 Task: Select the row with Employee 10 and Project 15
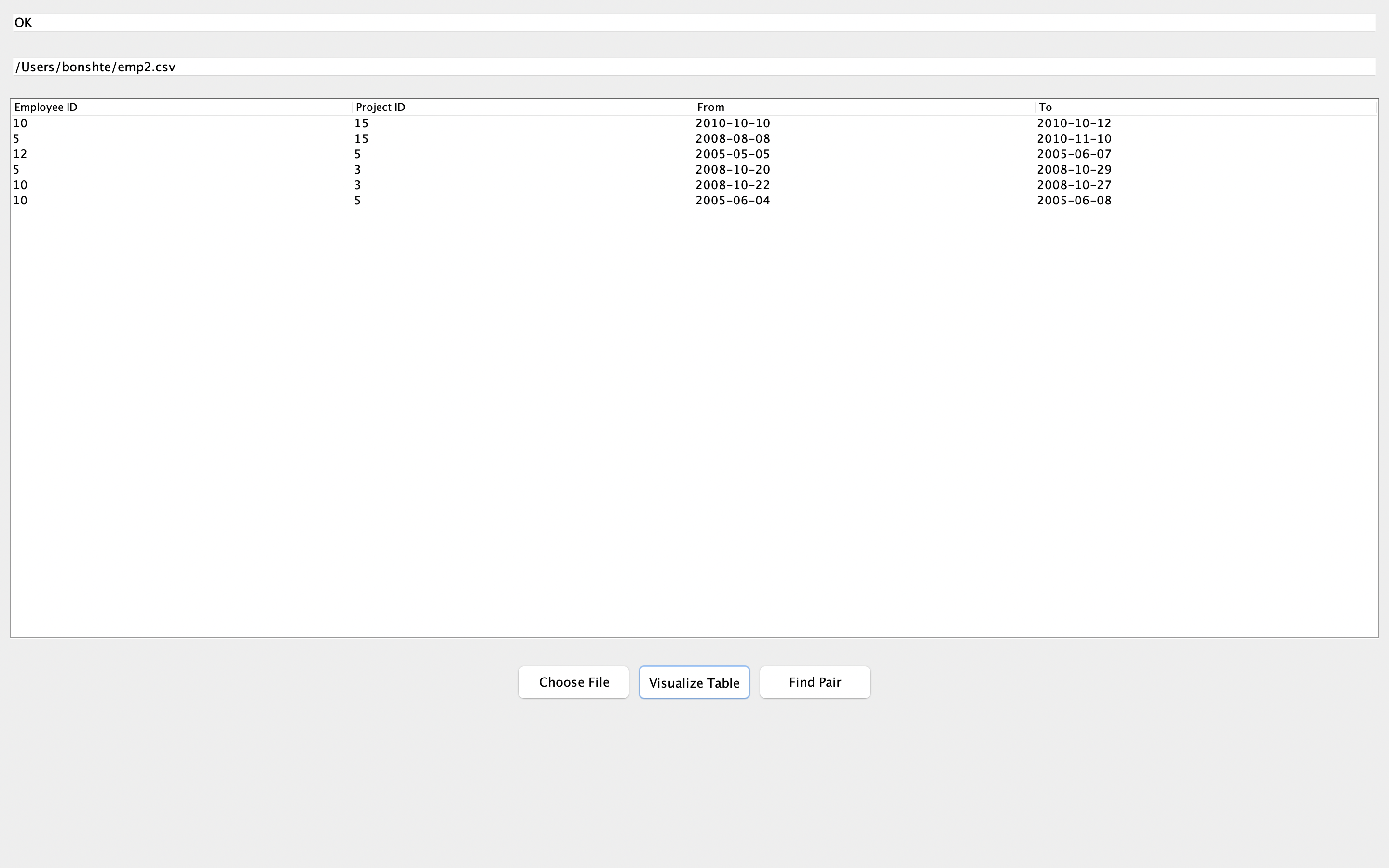(x=344, y=123)
